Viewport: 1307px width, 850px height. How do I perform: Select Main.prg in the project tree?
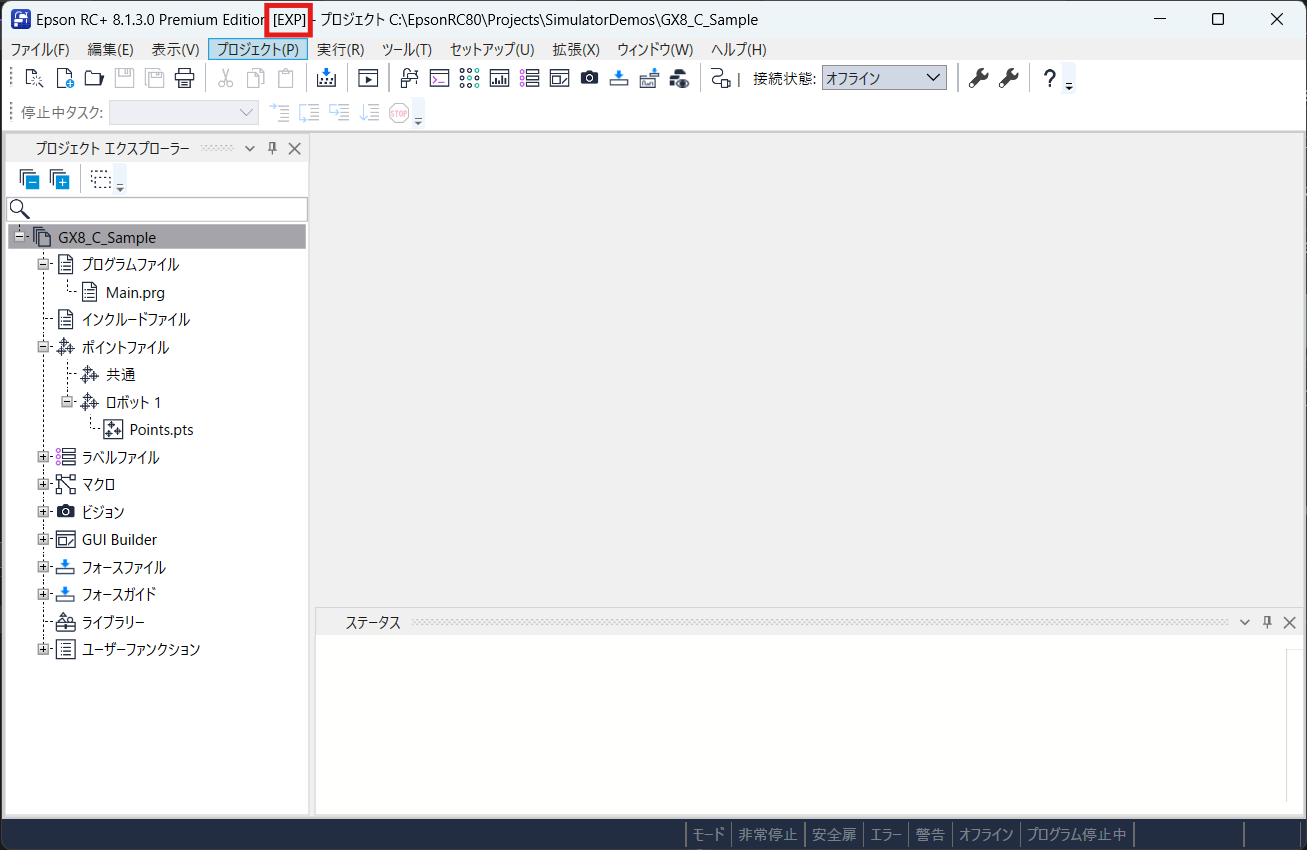(134, 293)
